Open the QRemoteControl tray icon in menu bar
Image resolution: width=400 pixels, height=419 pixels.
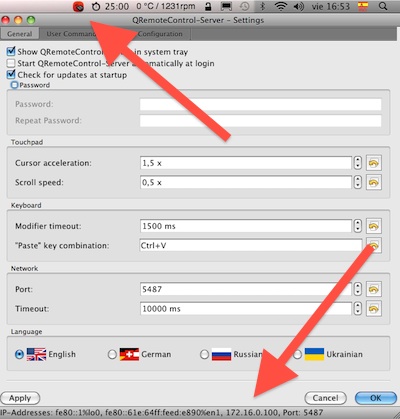click(78, 6)
